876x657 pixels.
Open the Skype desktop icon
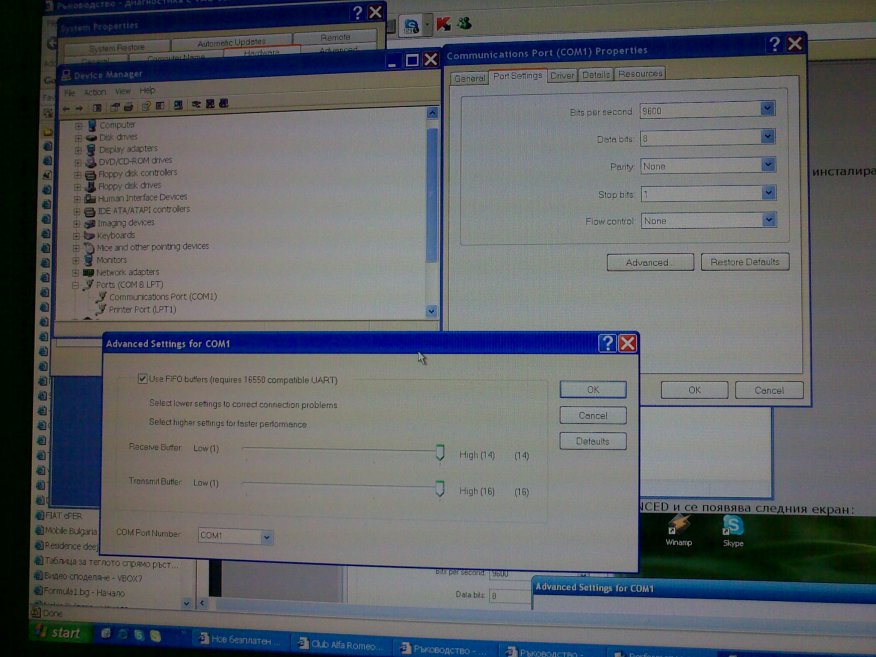(733, 526)
